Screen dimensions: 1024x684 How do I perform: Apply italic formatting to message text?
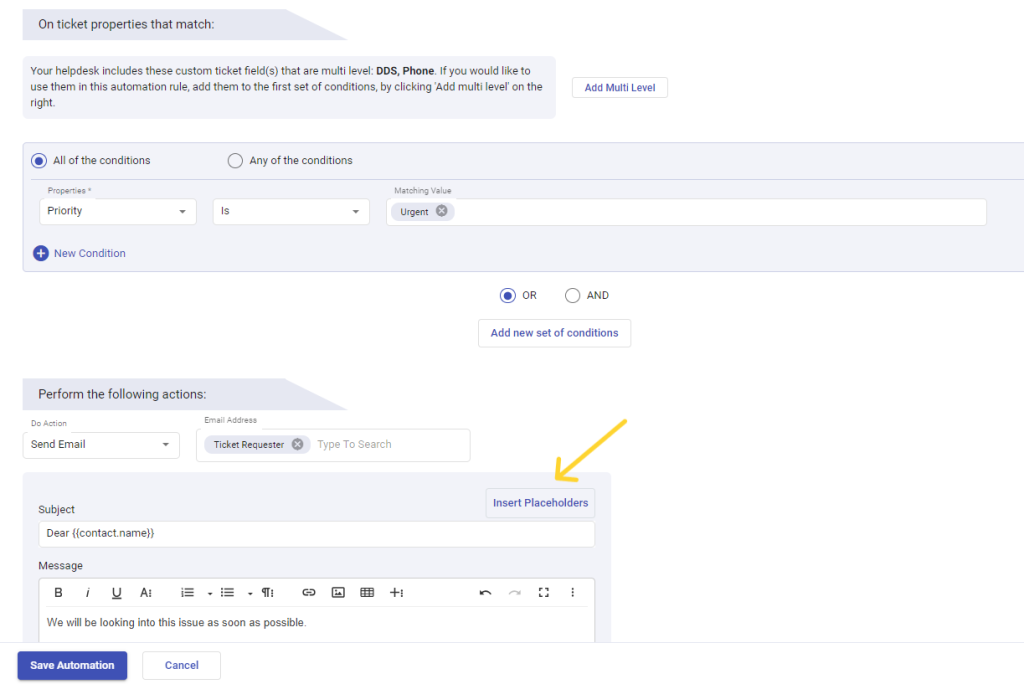pos(87,592)
